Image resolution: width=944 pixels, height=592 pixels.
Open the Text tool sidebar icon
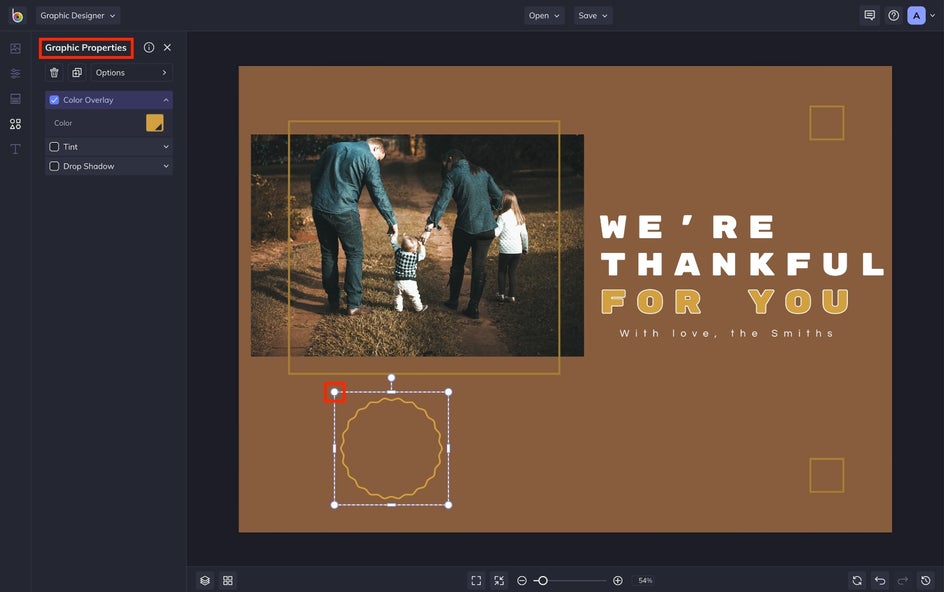(x=16, y=149)
